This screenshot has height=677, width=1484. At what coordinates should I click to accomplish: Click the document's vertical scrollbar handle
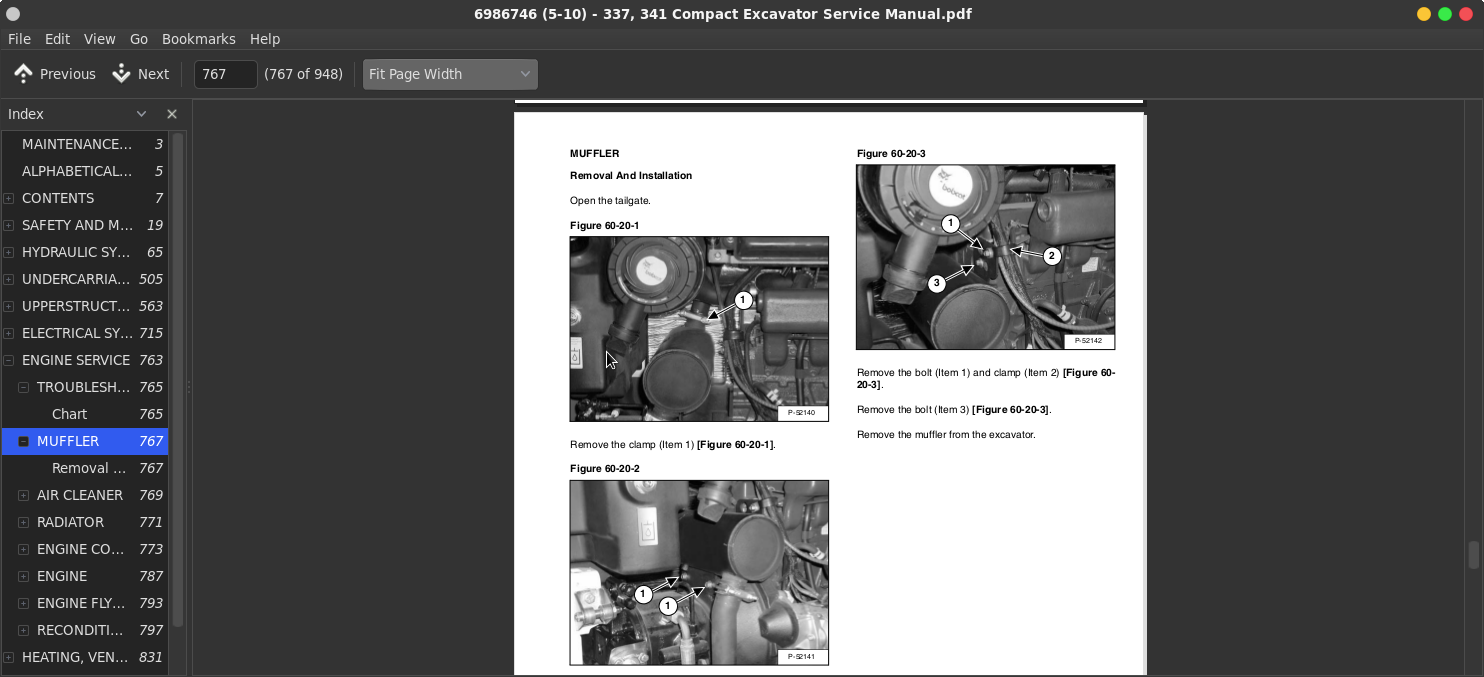1473,554
